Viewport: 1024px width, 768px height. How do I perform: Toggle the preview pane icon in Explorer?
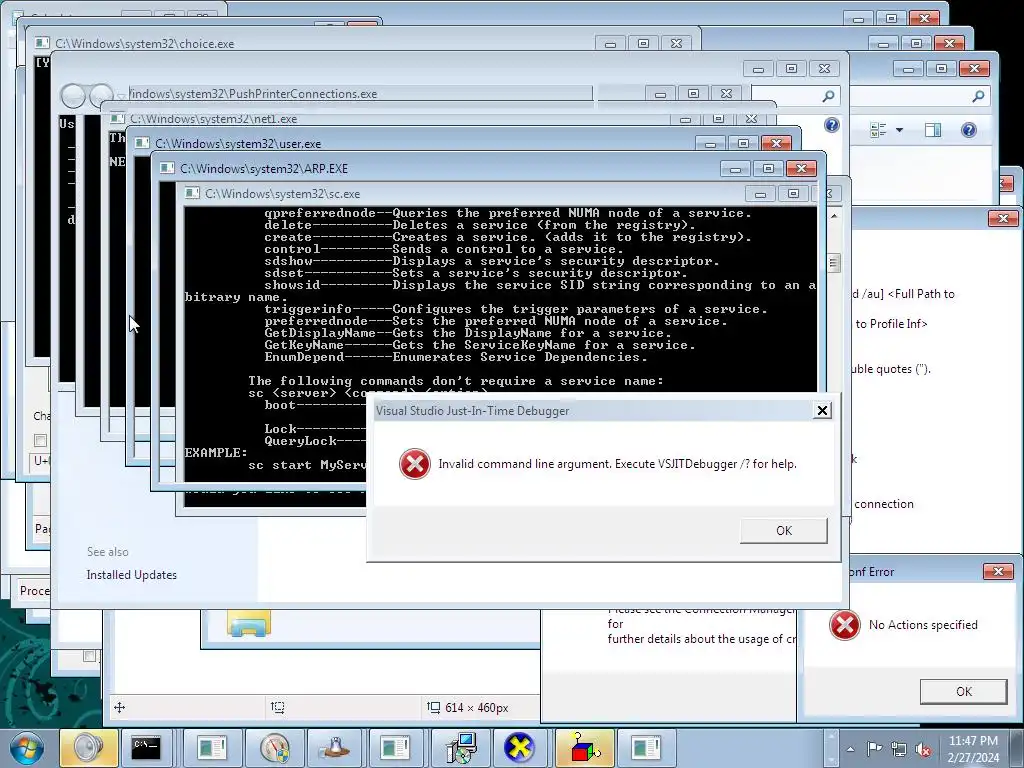(933, 130)
